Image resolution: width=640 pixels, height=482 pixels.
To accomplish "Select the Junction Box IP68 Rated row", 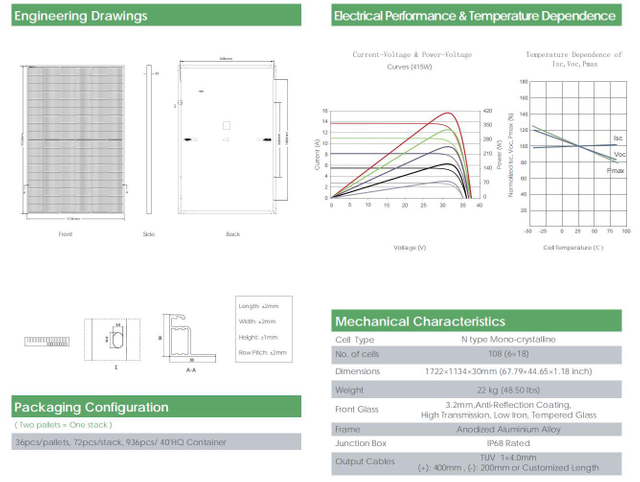I will point(476,443).
